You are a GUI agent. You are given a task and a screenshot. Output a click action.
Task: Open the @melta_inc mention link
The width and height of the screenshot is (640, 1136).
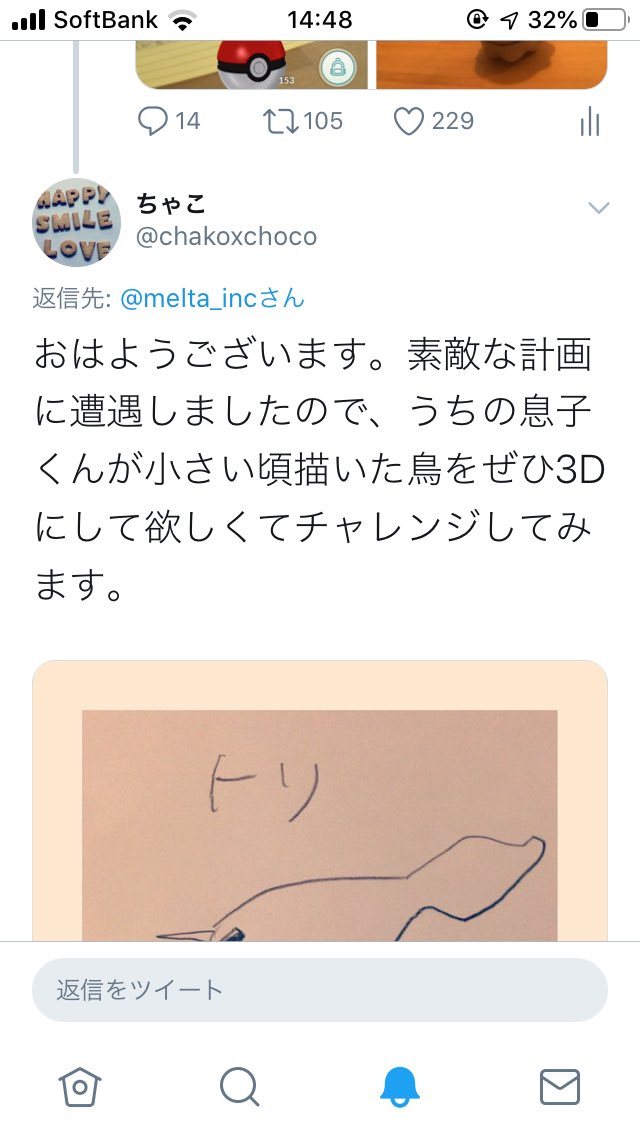pos(212,298)
